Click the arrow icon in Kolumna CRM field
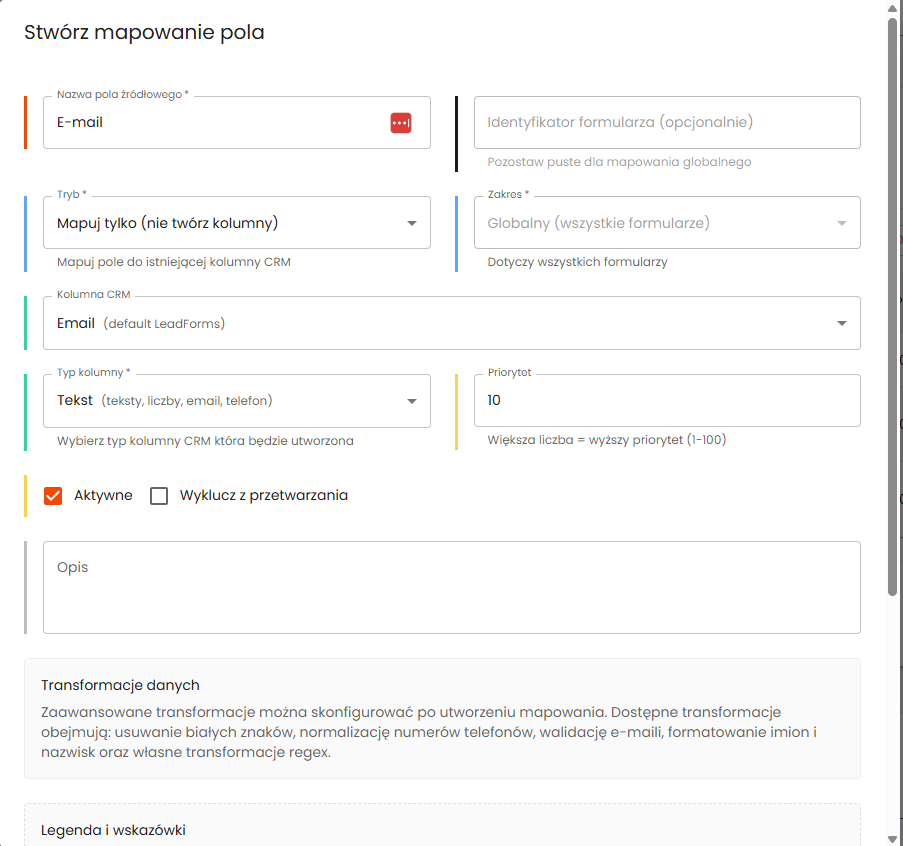The image size is (903, 846). (x=842, y=323)
